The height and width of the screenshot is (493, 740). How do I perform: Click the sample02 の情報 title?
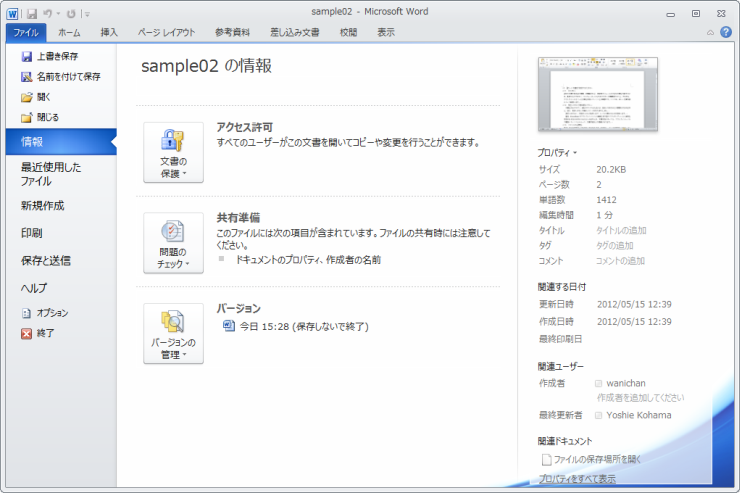click(x=207, y=66)
